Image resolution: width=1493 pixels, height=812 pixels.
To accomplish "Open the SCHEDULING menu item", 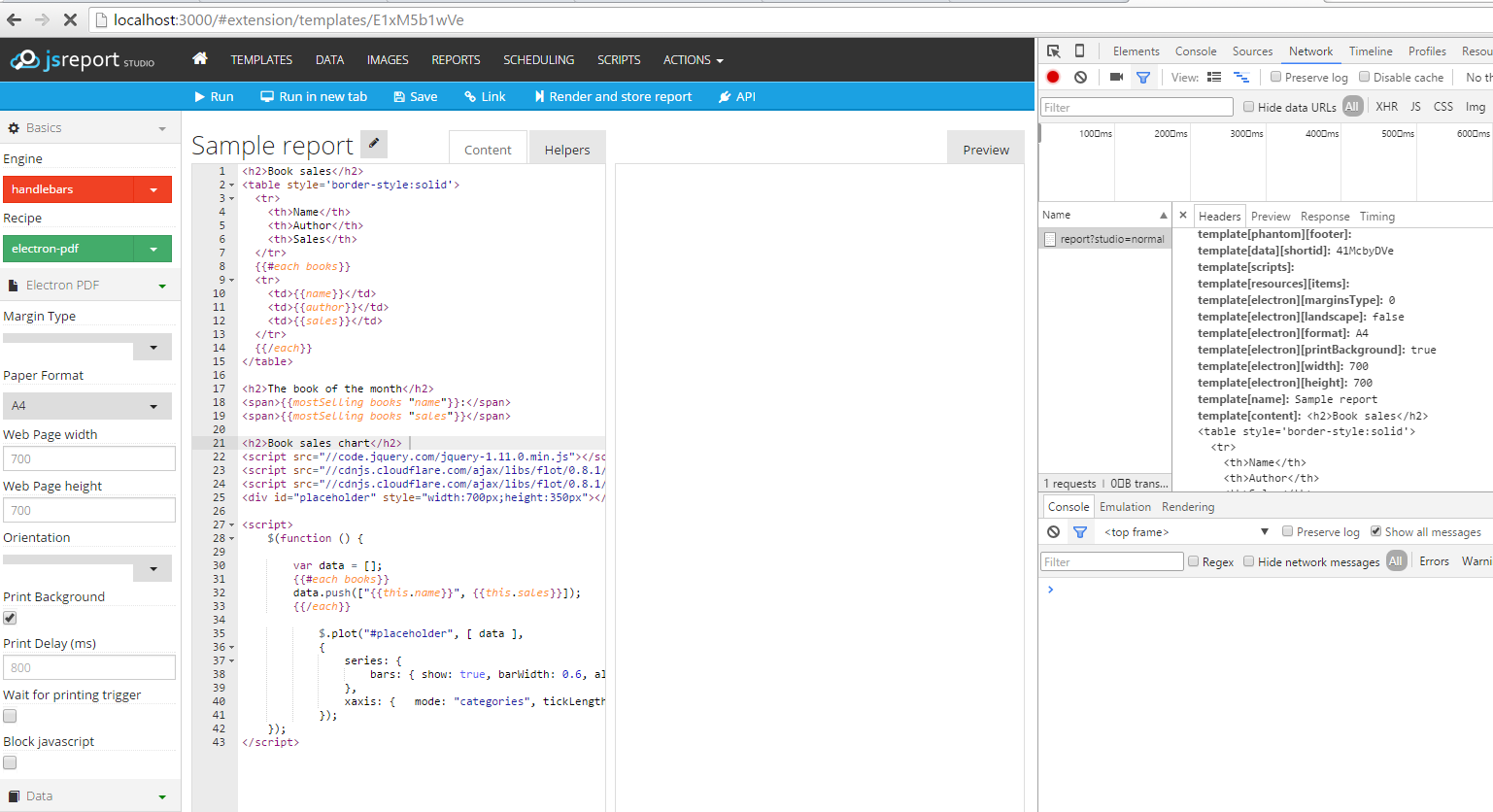I will [538, 59].
